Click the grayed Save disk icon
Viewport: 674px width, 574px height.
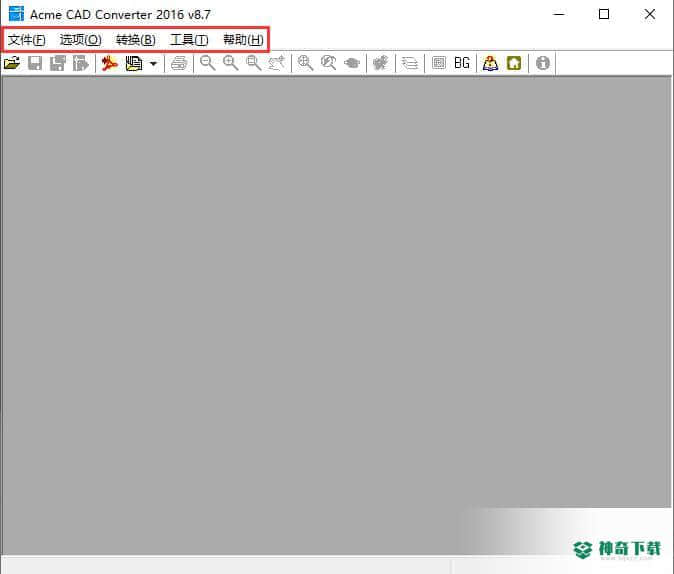(35, 63)
